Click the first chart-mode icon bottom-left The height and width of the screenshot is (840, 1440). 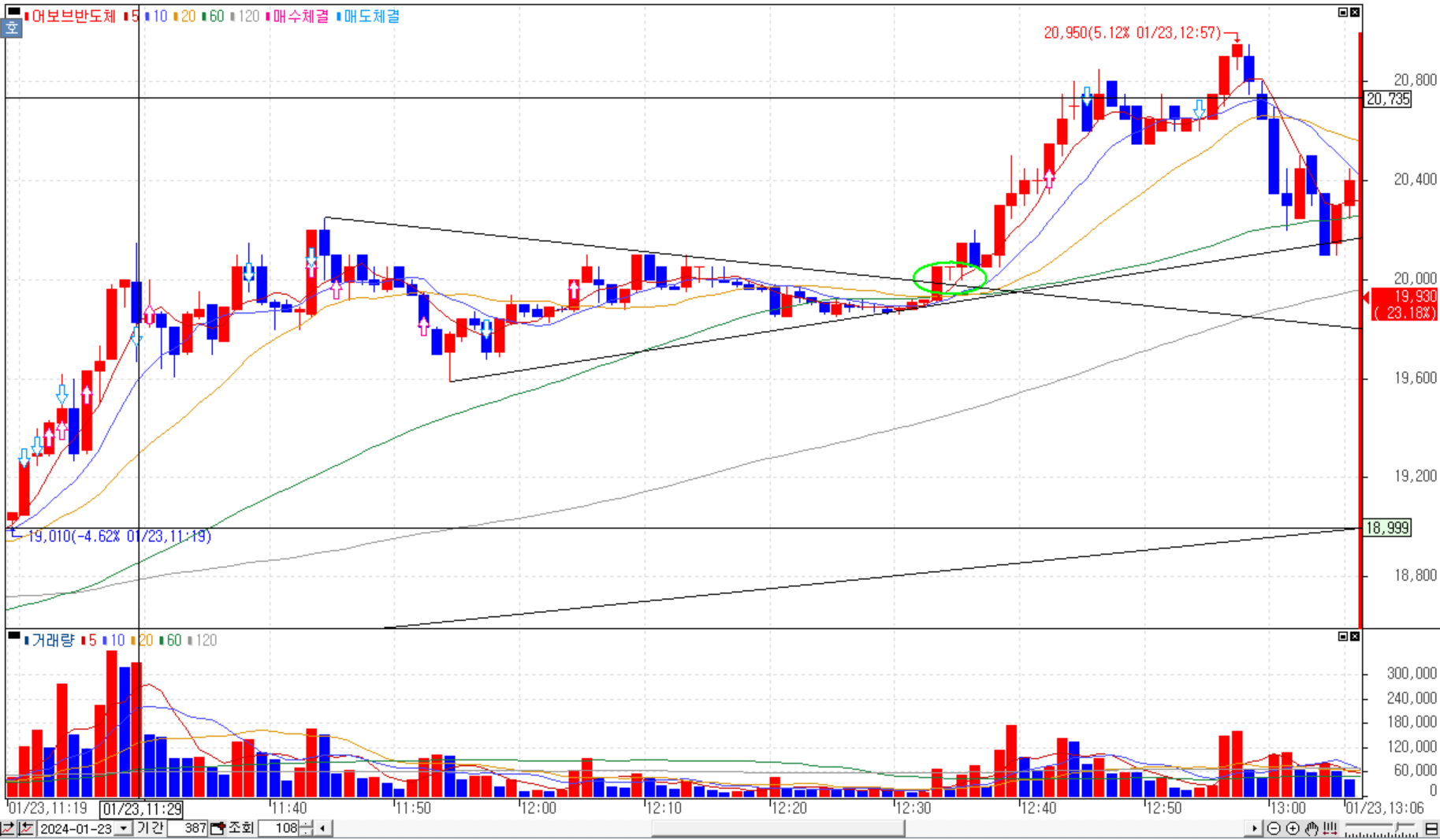point(7,828)
